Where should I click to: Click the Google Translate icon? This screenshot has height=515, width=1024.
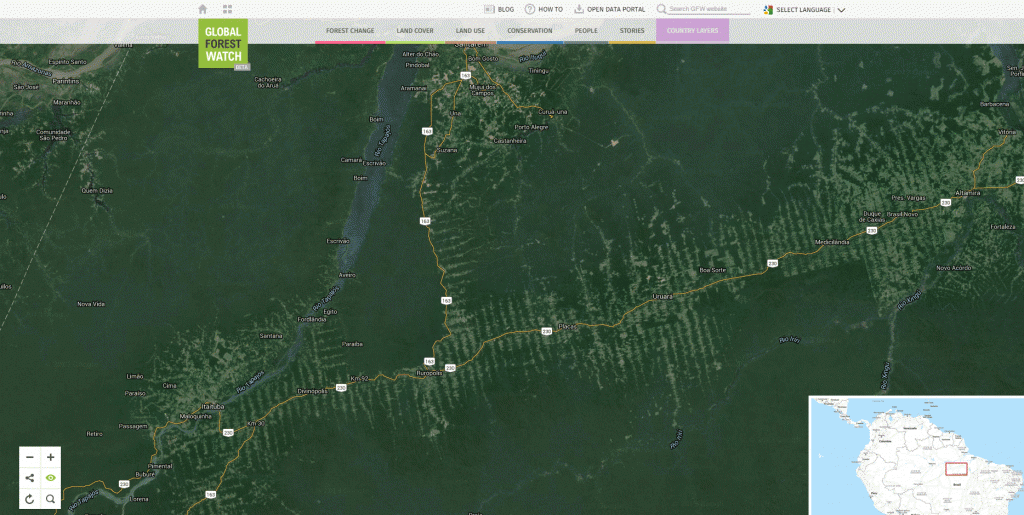(769, 10)
